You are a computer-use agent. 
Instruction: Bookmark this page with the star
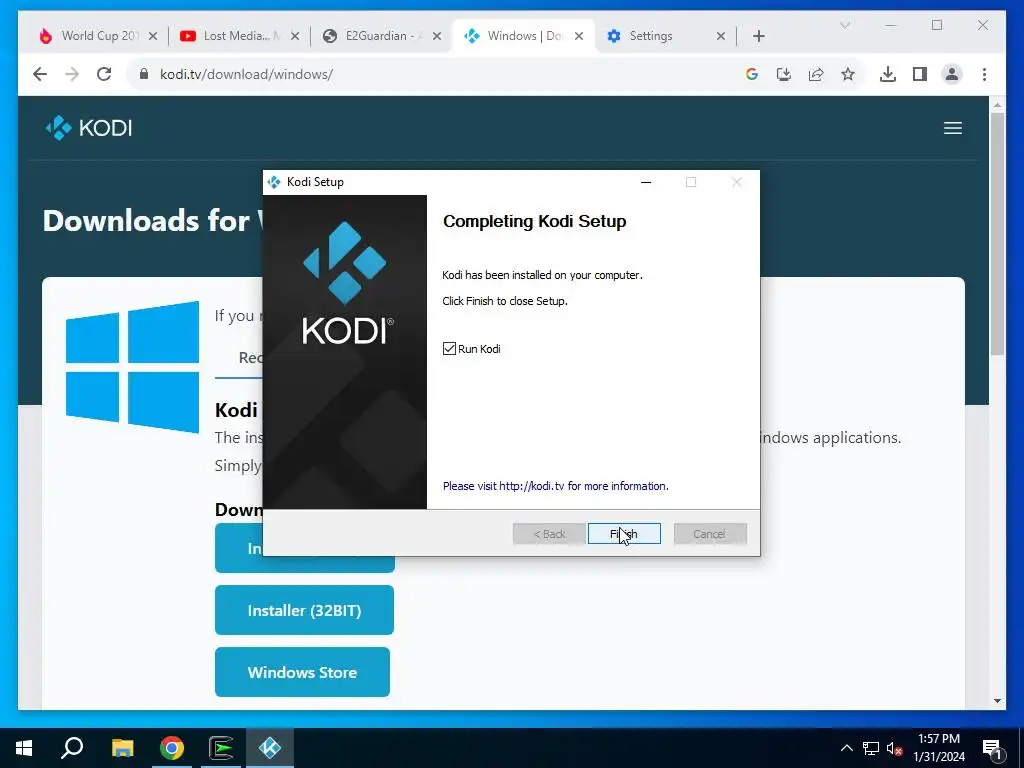(x=848, y=74)
